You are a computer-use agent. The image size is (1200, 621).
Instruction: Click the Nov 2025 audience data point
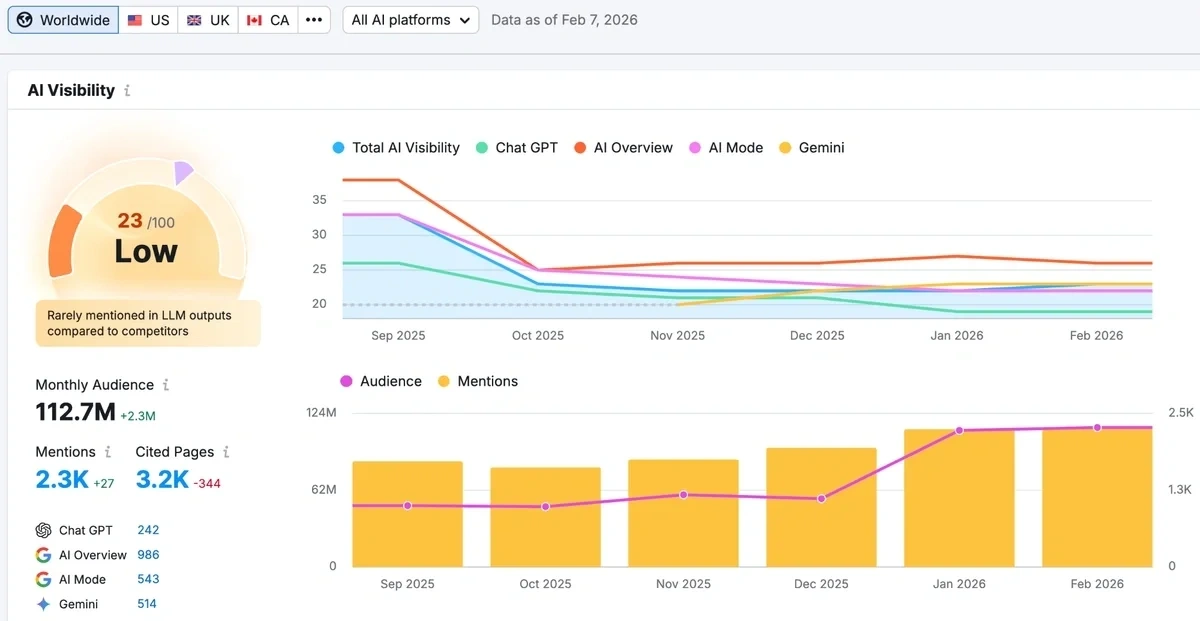click(x=683, y=495)
